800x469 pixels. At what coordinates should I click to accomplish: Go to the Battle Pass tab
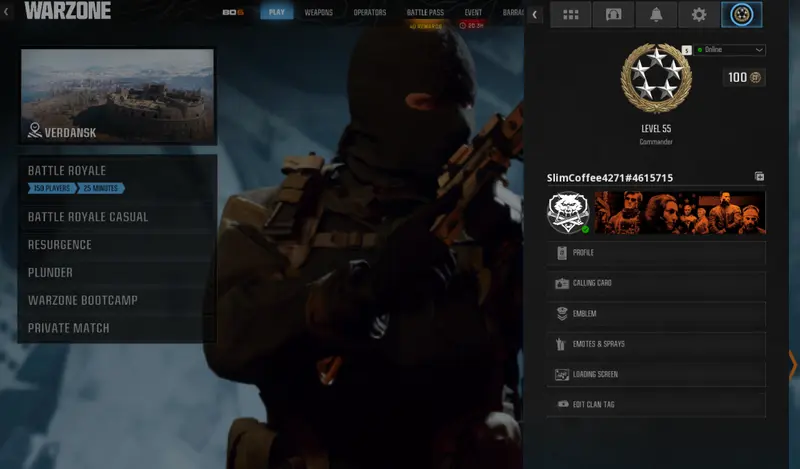[x=425, y=13]
